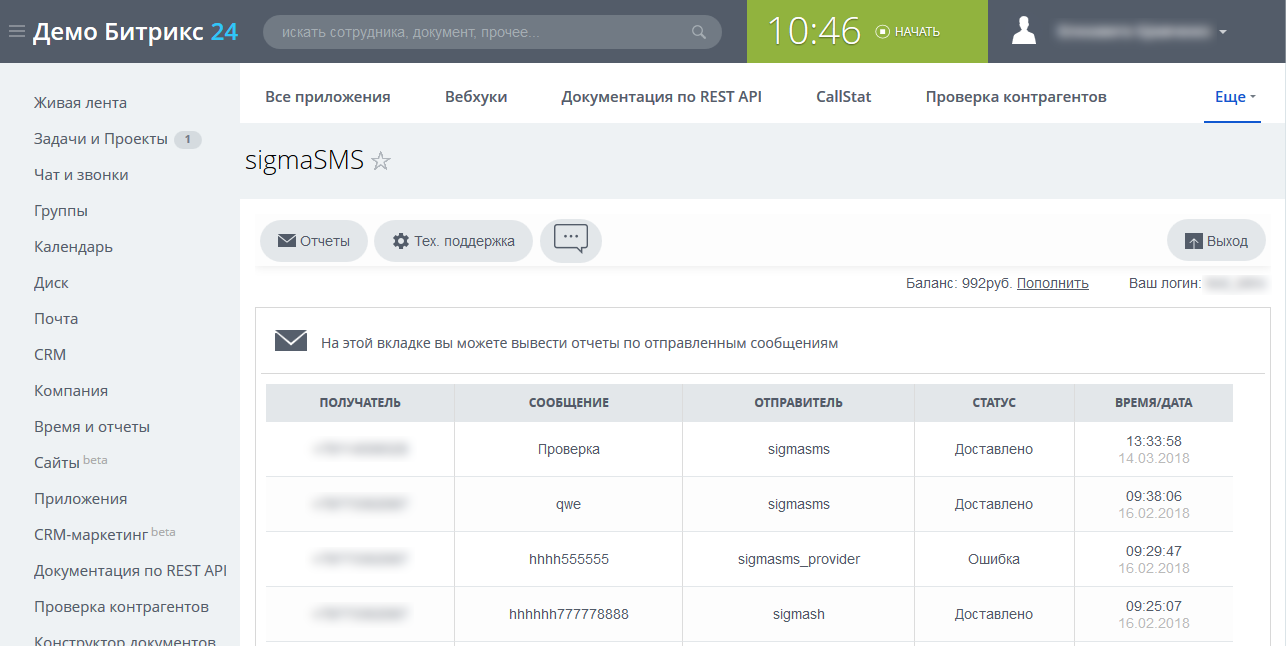Click the sender cell sigmash
Screen dimensions: 1286x646
(x=799, y=614)
